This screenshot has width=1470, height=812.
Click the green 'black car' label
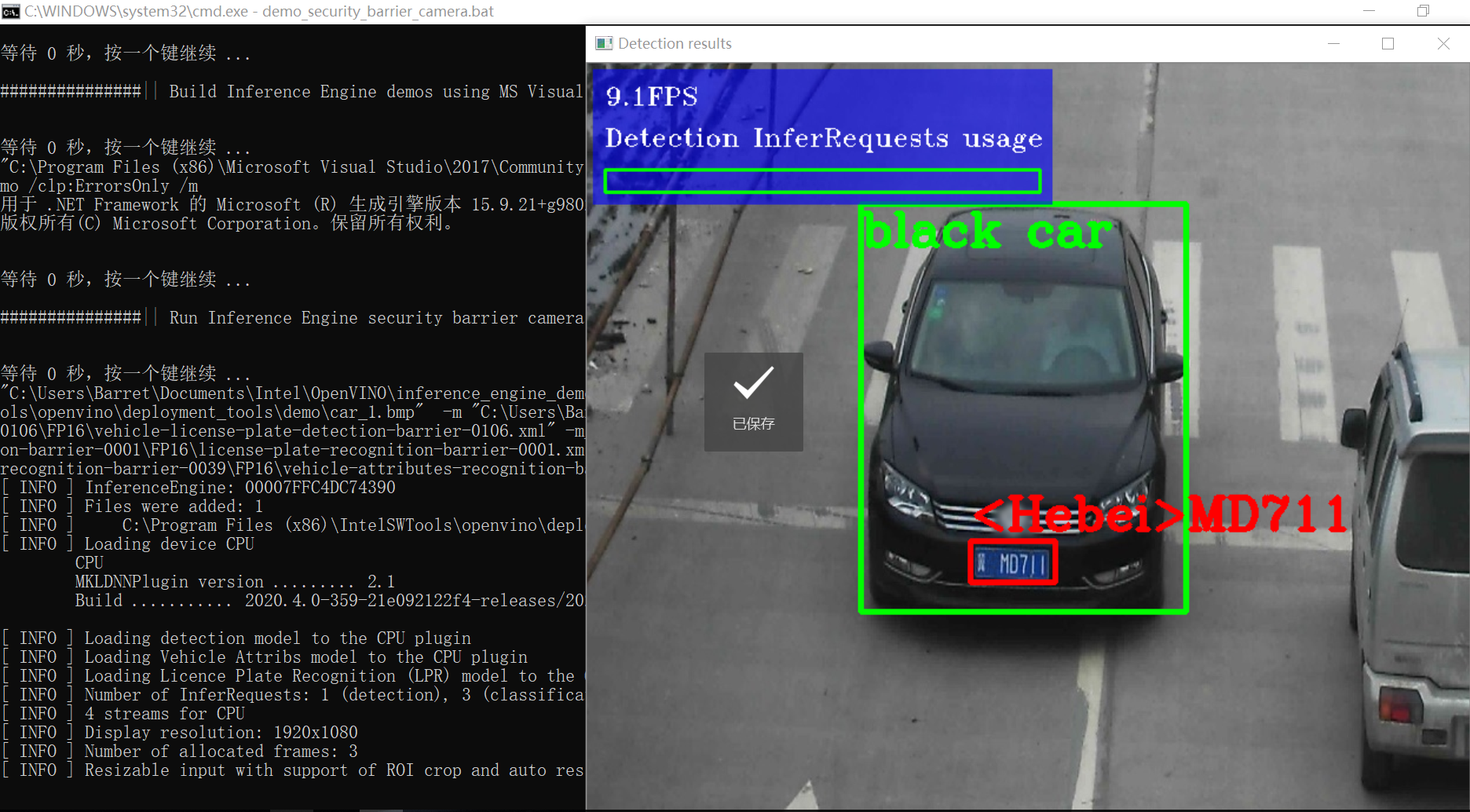pos(987,232)
